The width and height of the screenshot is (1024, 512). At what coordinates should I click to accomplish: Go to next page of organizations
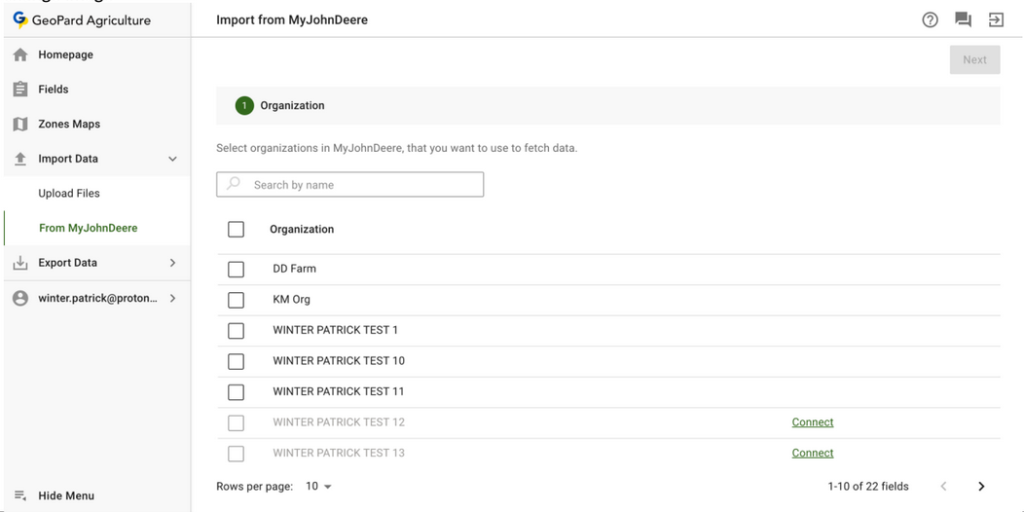pyautogui.click(x=981, y=486)
